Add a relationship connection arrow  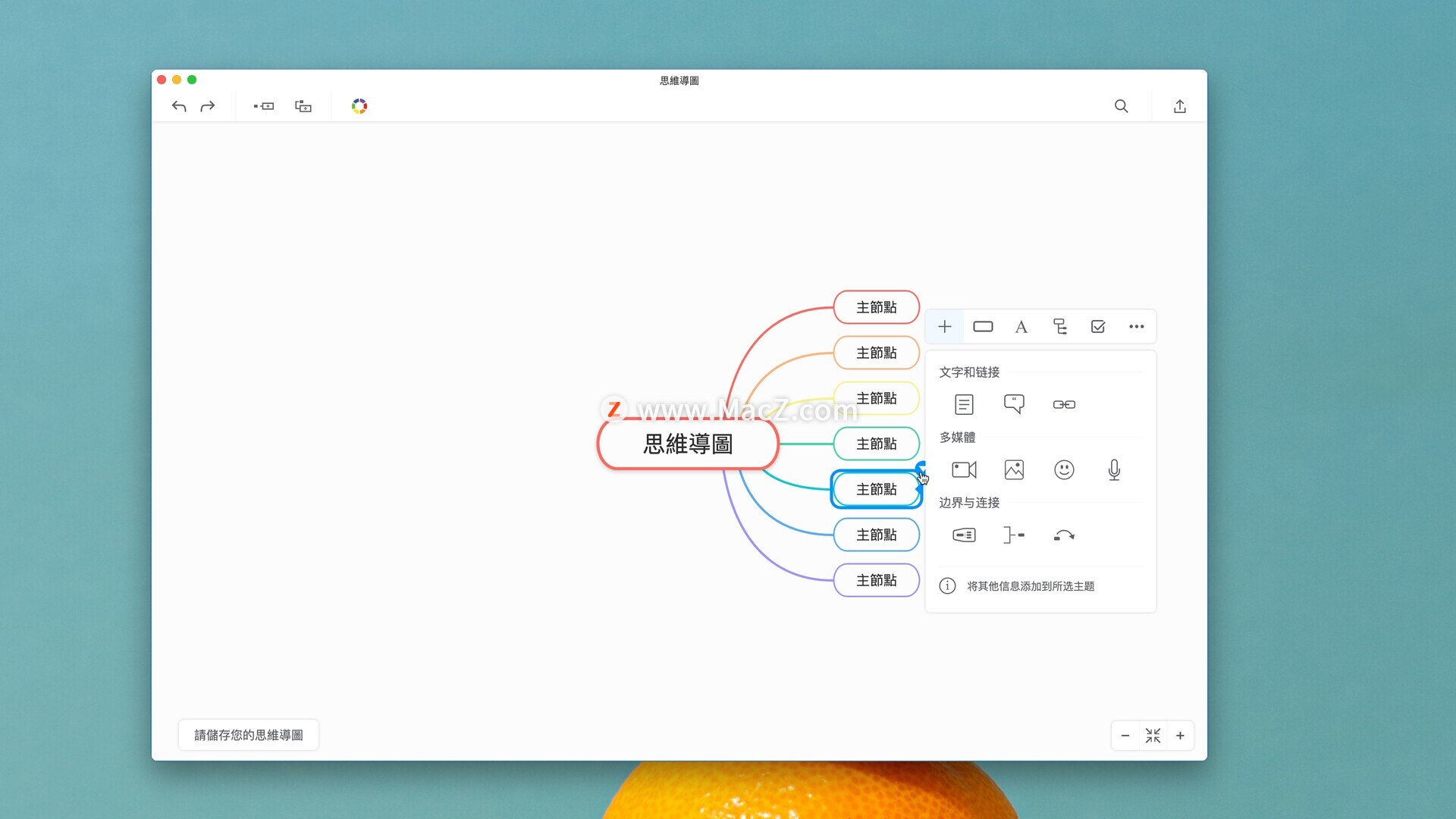[x=1064, y=535]
